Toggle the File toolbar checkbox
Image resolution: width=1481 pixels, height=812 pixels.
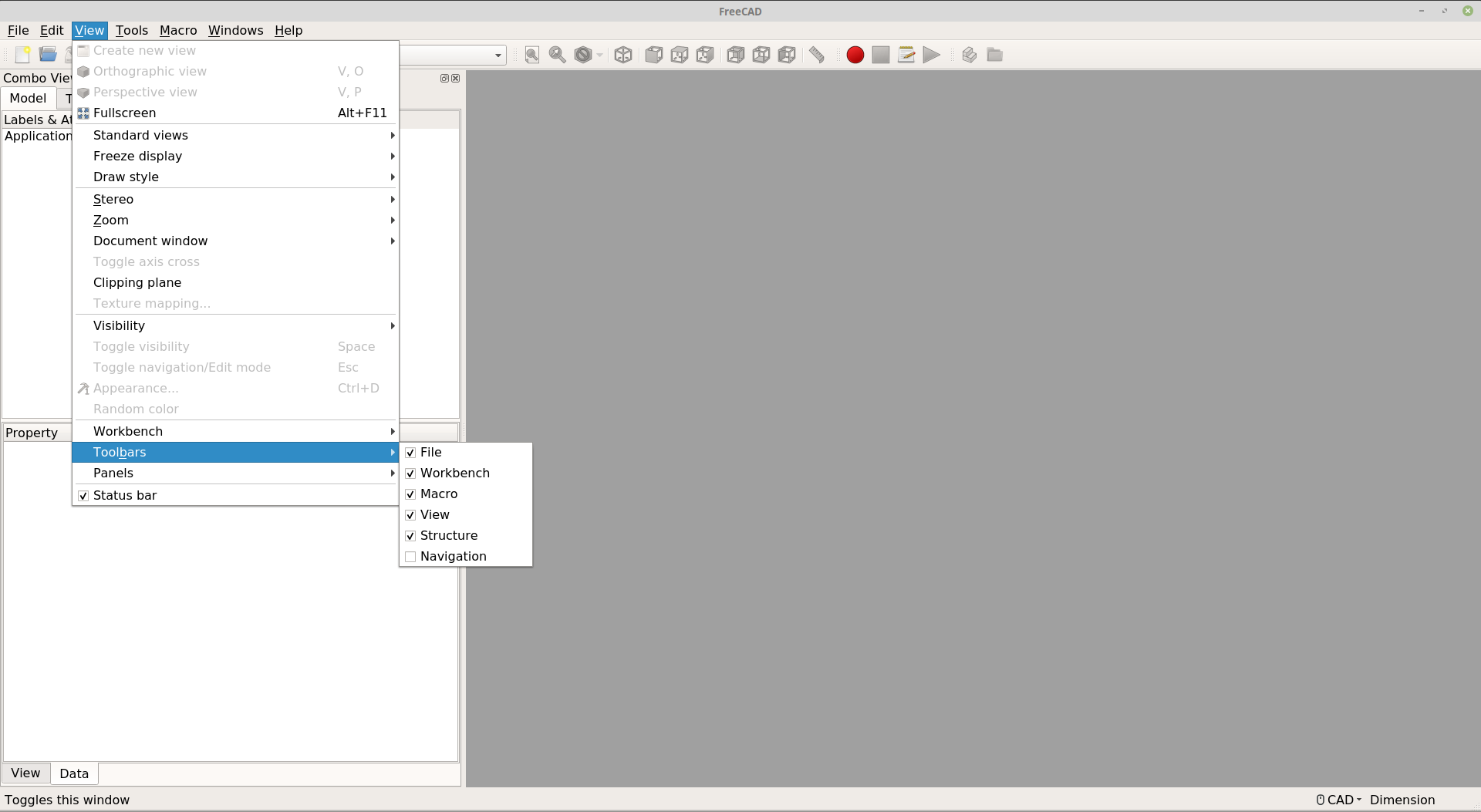(410, 453)
